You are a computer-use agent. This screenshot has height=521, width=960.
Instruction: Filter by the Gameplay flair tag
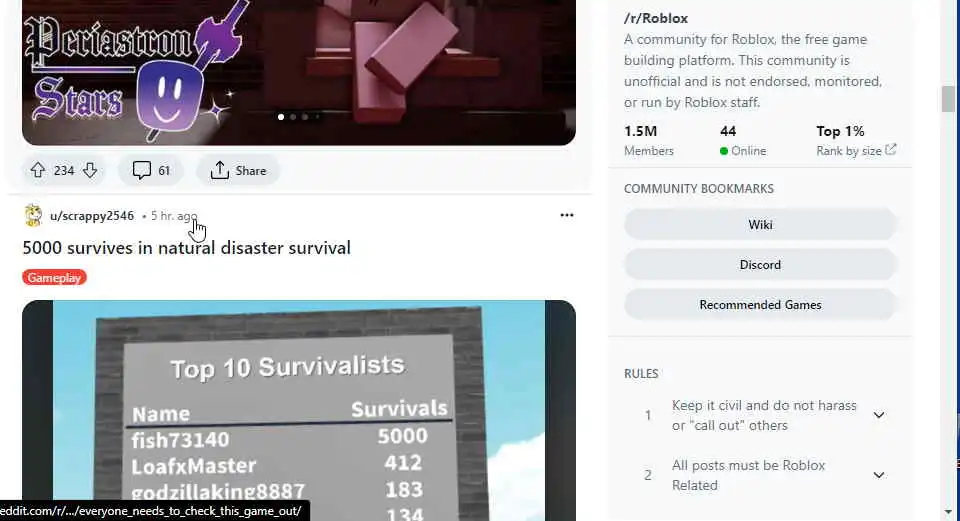click(54, 277)
